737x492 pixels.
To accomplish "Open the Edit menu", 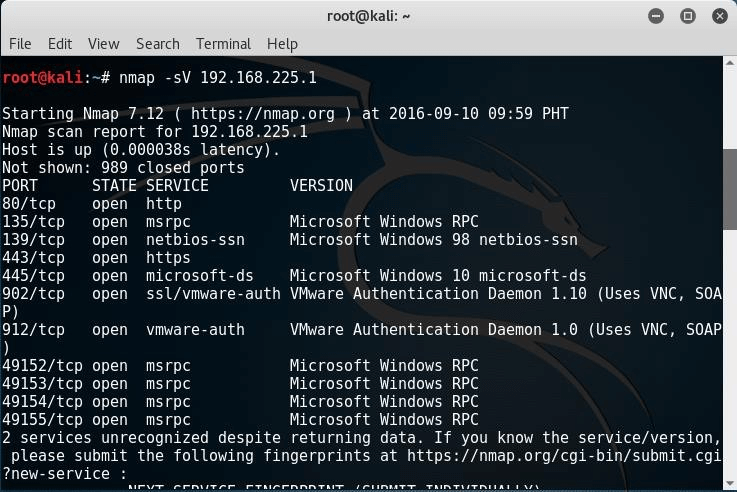I will point(60,44).
